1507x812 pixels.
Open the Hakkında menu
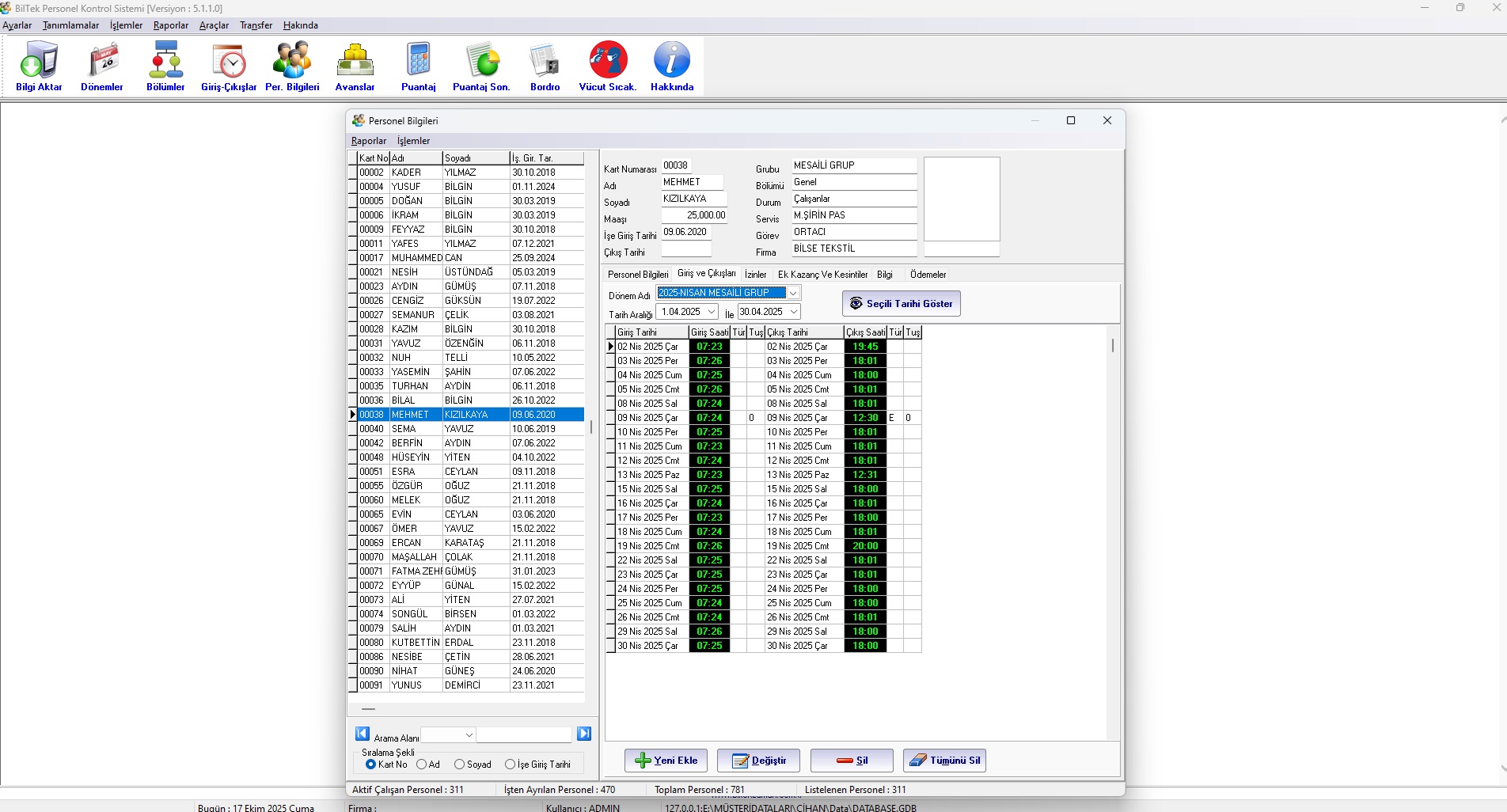pyautogui.click(x=301, y=25)
